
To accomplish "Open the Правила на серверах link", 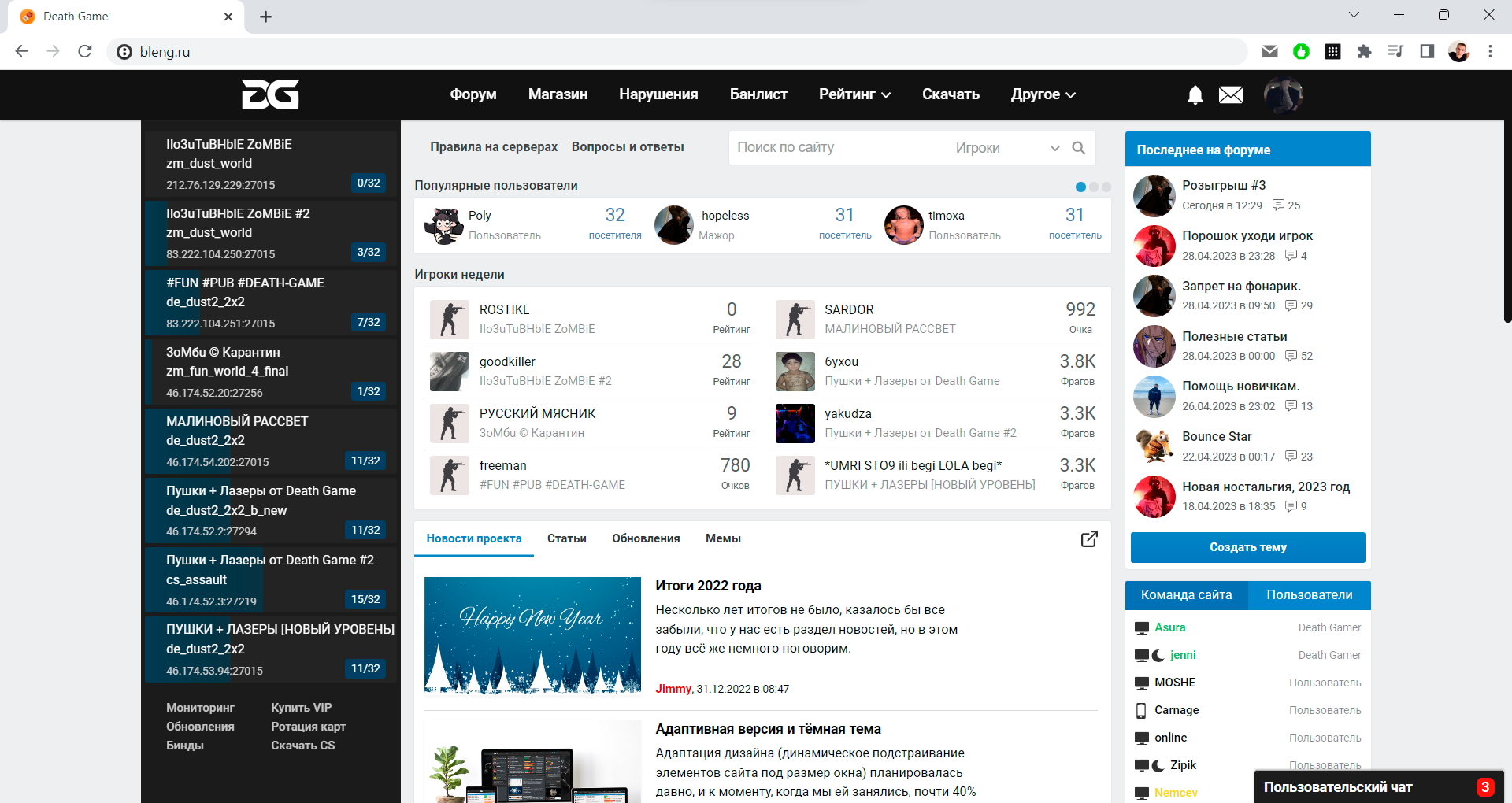I will pyautogui.click(x=494, y=147).
